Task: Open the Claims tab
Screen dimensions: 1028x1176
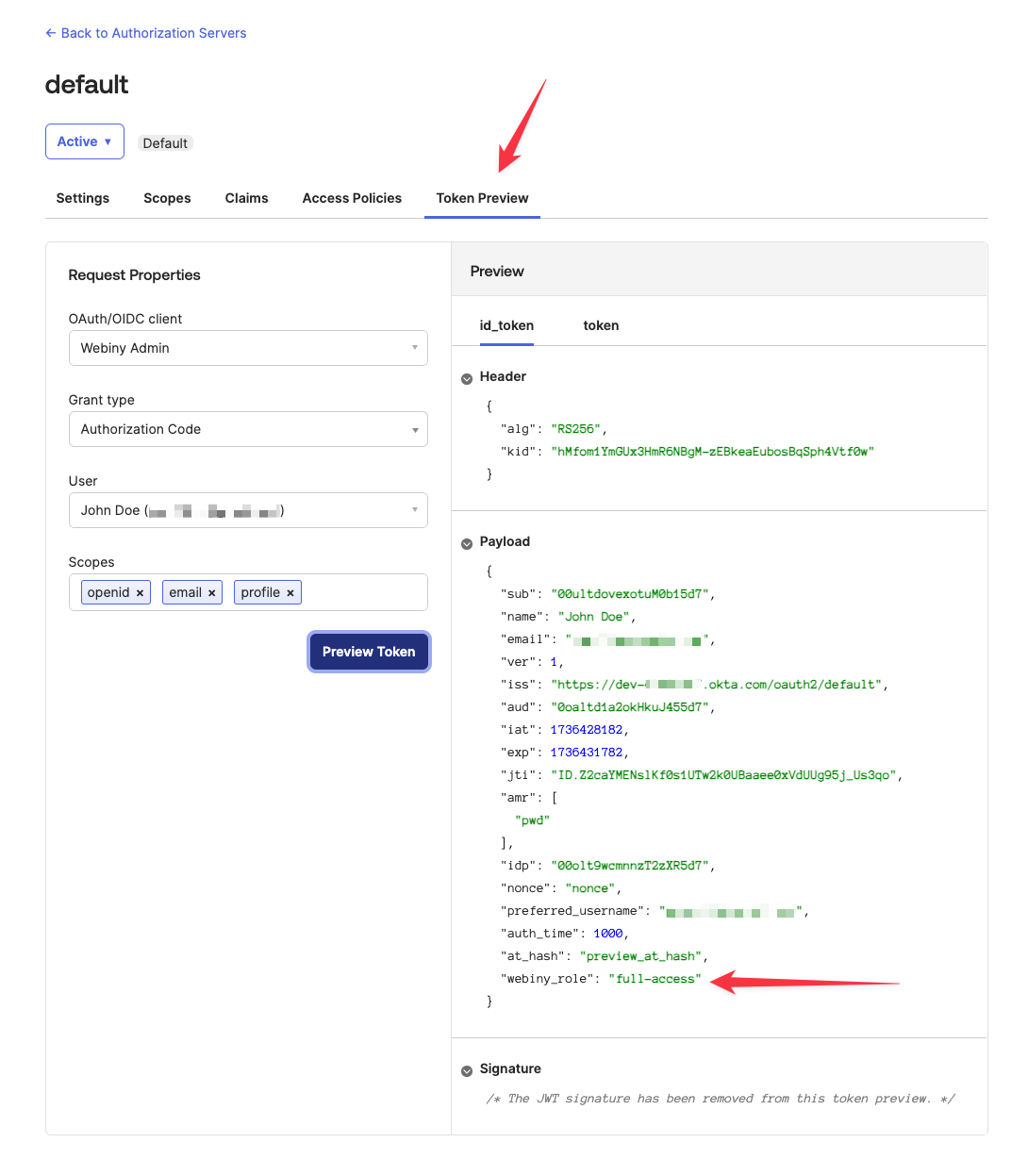Action: pos(246,198)
